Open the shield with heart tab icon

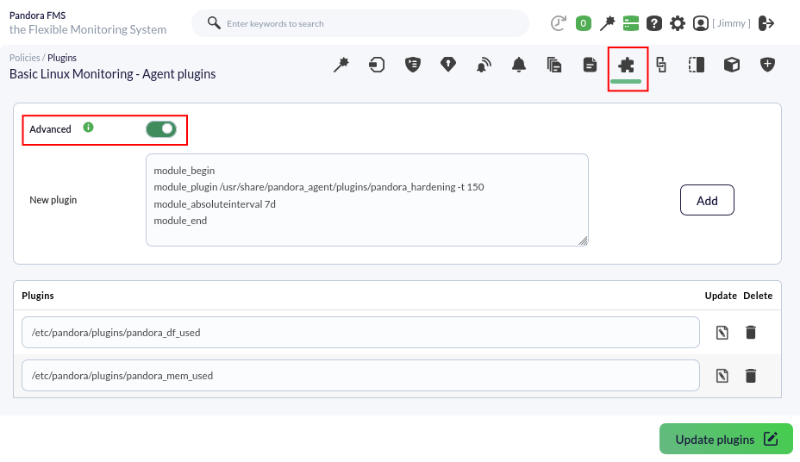point(448,65)
